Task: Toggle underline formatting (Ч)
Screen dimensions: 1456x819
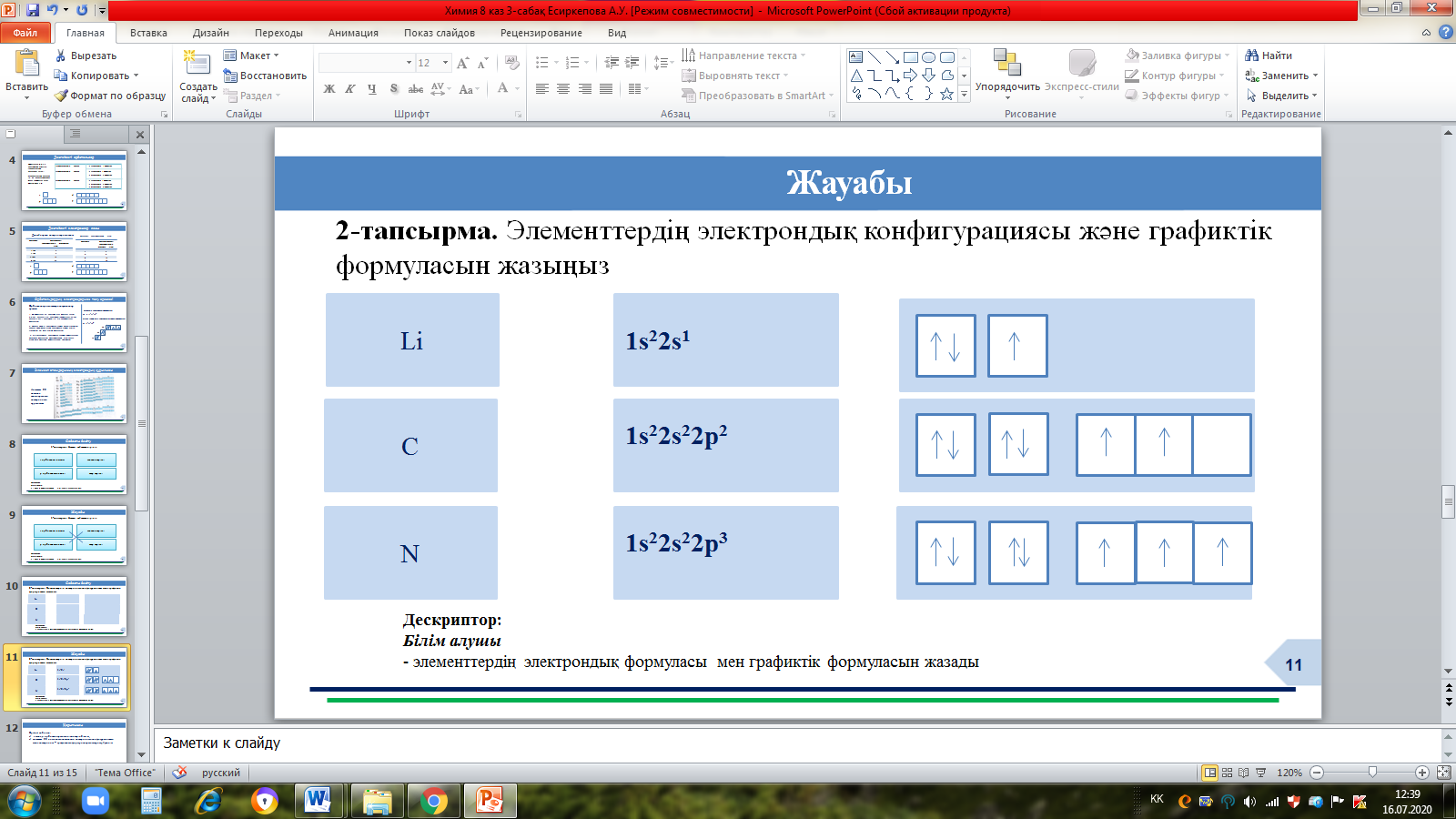Action: tap(372, 88)
